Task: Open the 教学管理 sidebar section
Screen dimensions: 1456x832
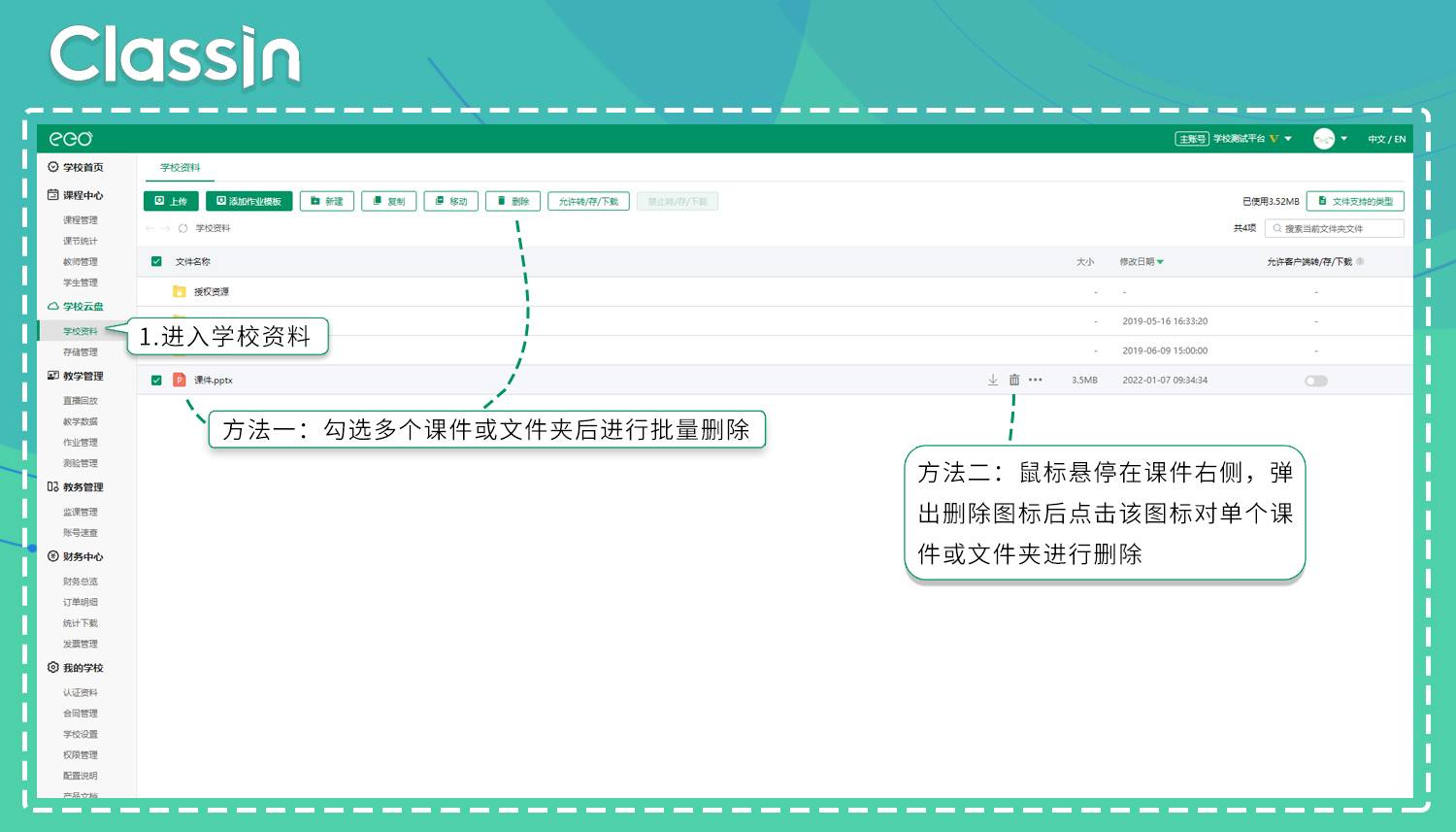Action: click(75, 376)
